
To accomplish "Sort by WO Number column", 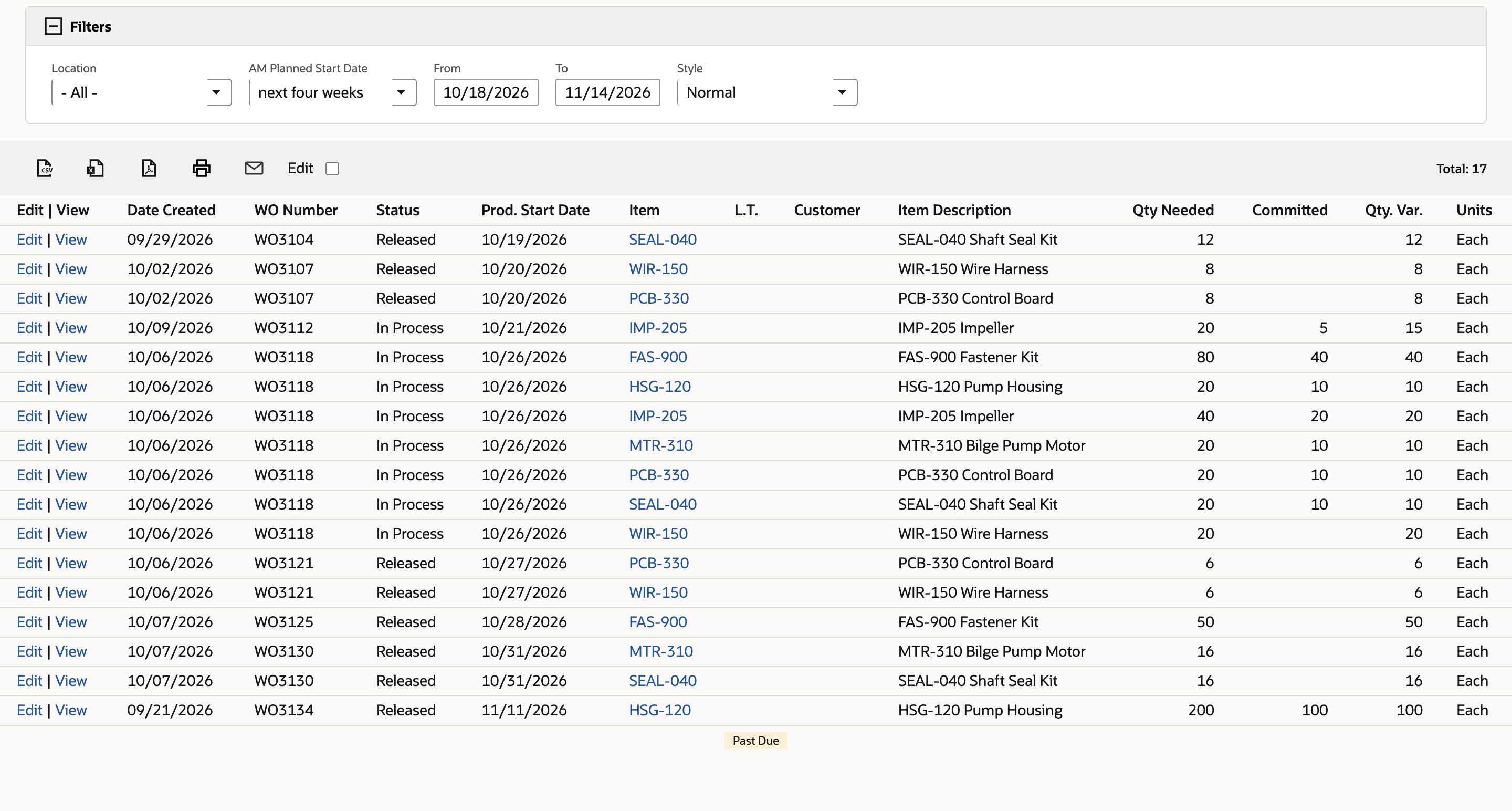I will 296,210.
